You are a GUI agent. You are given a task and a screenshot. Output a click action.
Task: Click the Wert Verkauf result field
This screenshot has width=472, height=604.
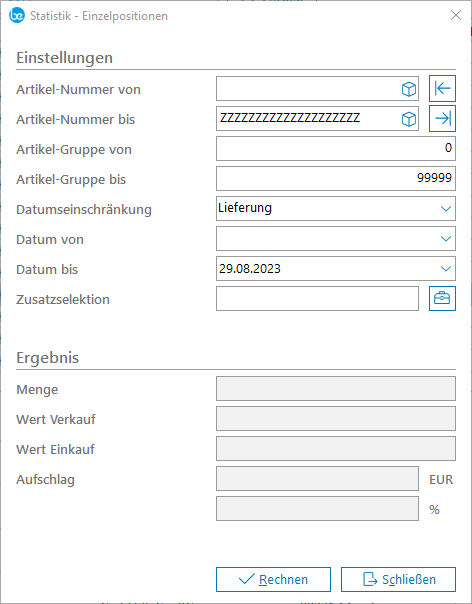click(x=336, y=419)
